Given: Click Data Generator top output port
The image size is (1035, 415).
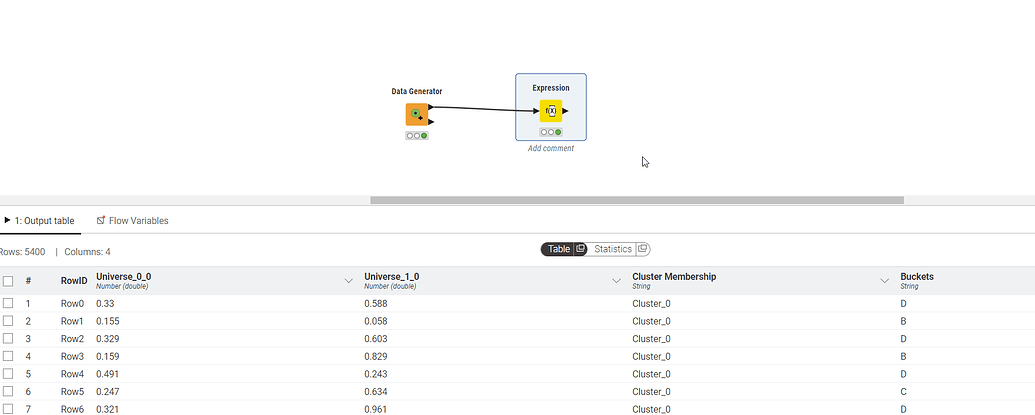Looking at the screenshot, I should coord(431,106).
